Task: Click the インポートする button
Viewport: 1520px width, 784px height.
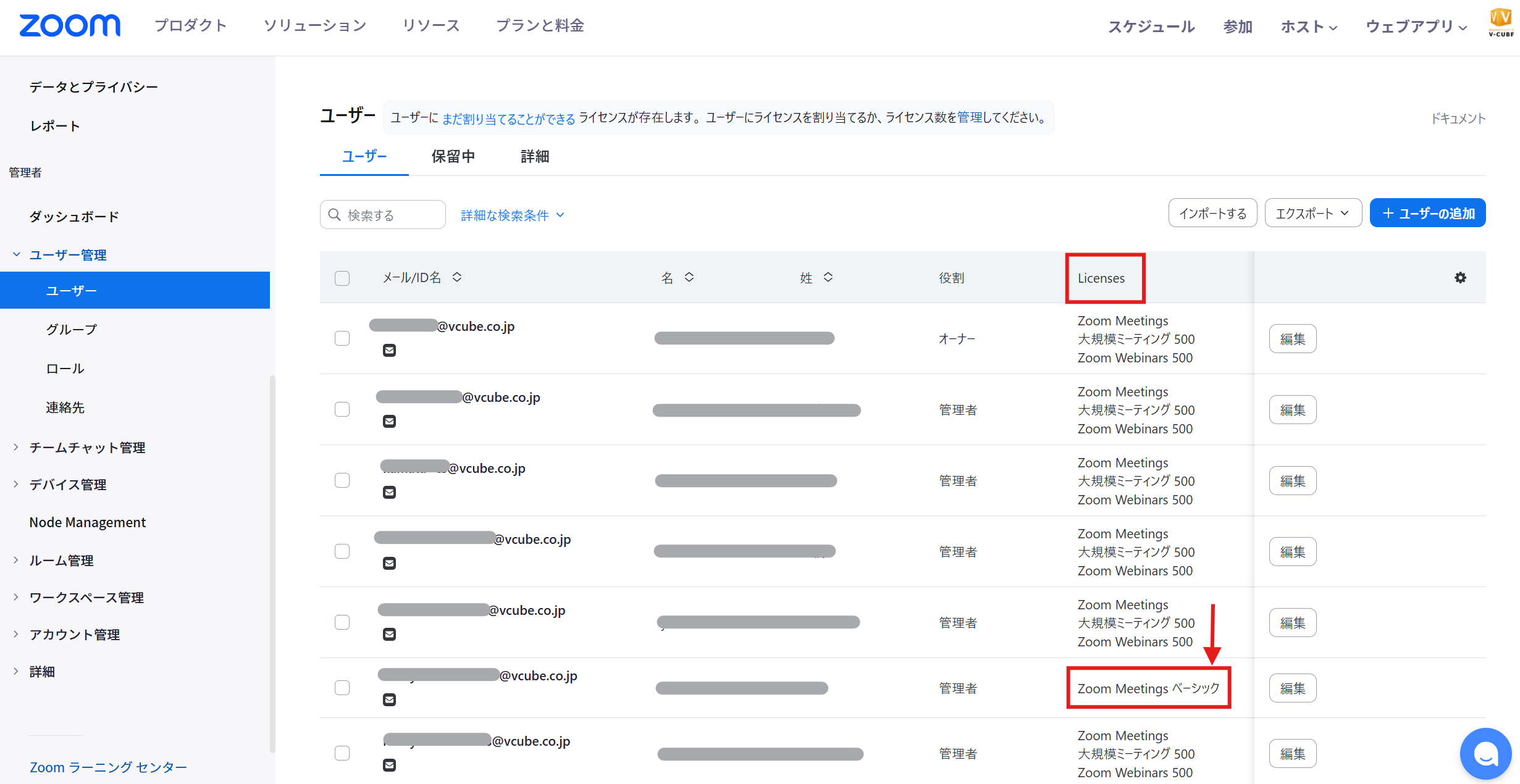Action: [1212, 213]
